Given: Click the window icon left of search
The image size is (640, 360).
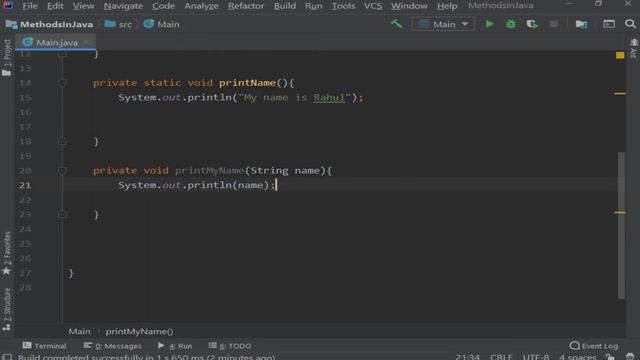Looking at the screenshot, I should coord(609,24).
